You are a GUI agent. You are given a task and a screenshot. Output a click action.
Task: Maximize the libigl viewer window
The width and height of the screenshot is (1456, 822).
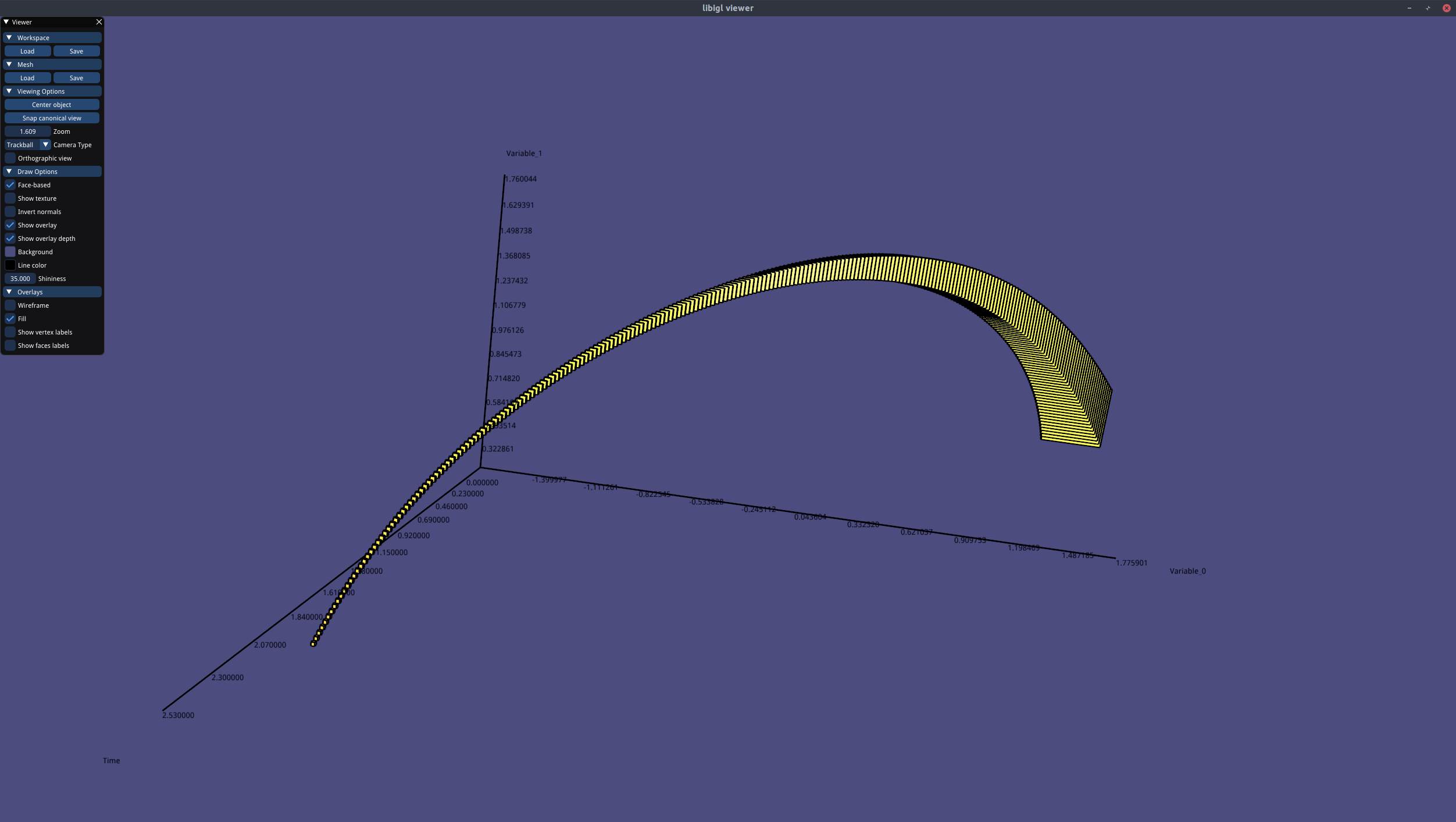tap(1428, 8)
